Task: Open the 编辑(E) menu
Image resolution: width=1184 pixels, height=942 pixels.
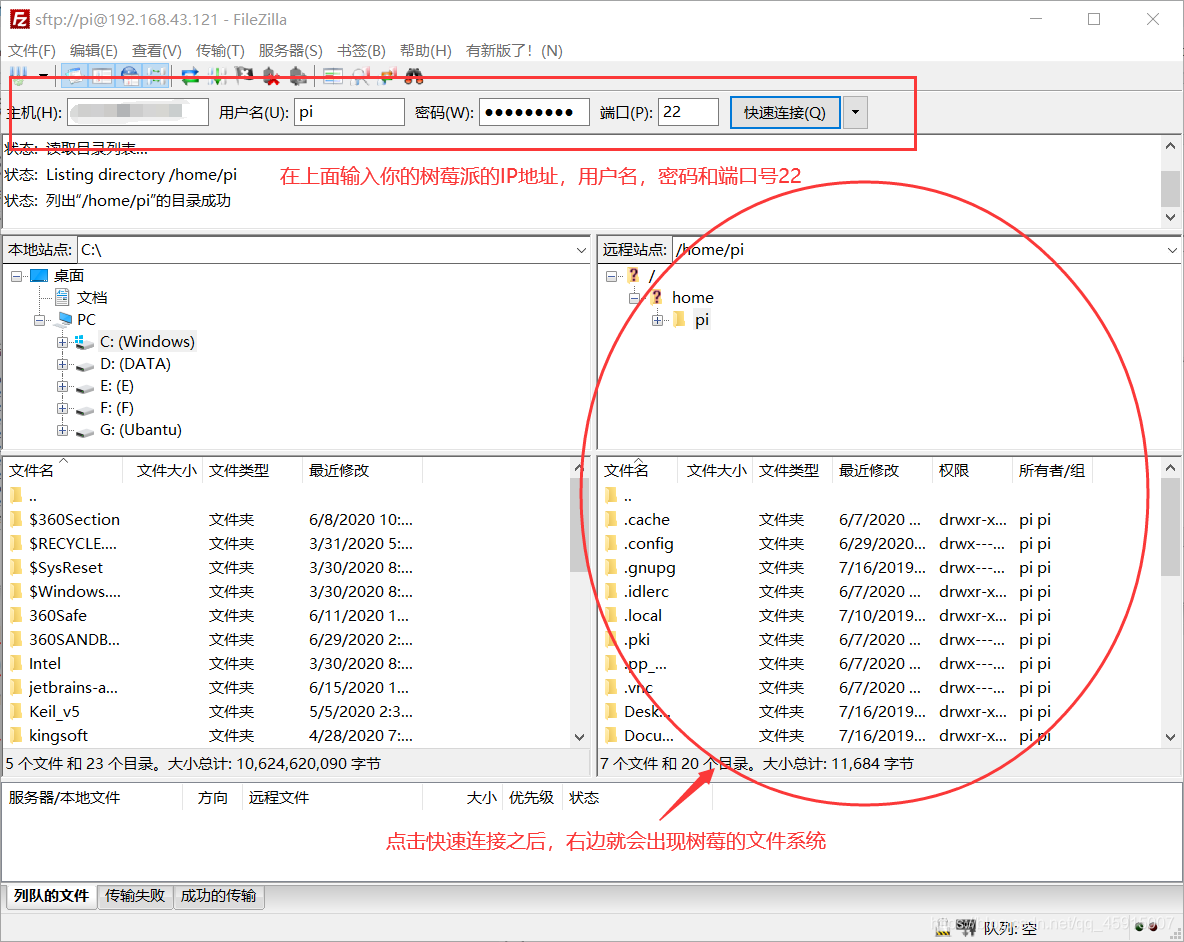Action: click(94, 51)
